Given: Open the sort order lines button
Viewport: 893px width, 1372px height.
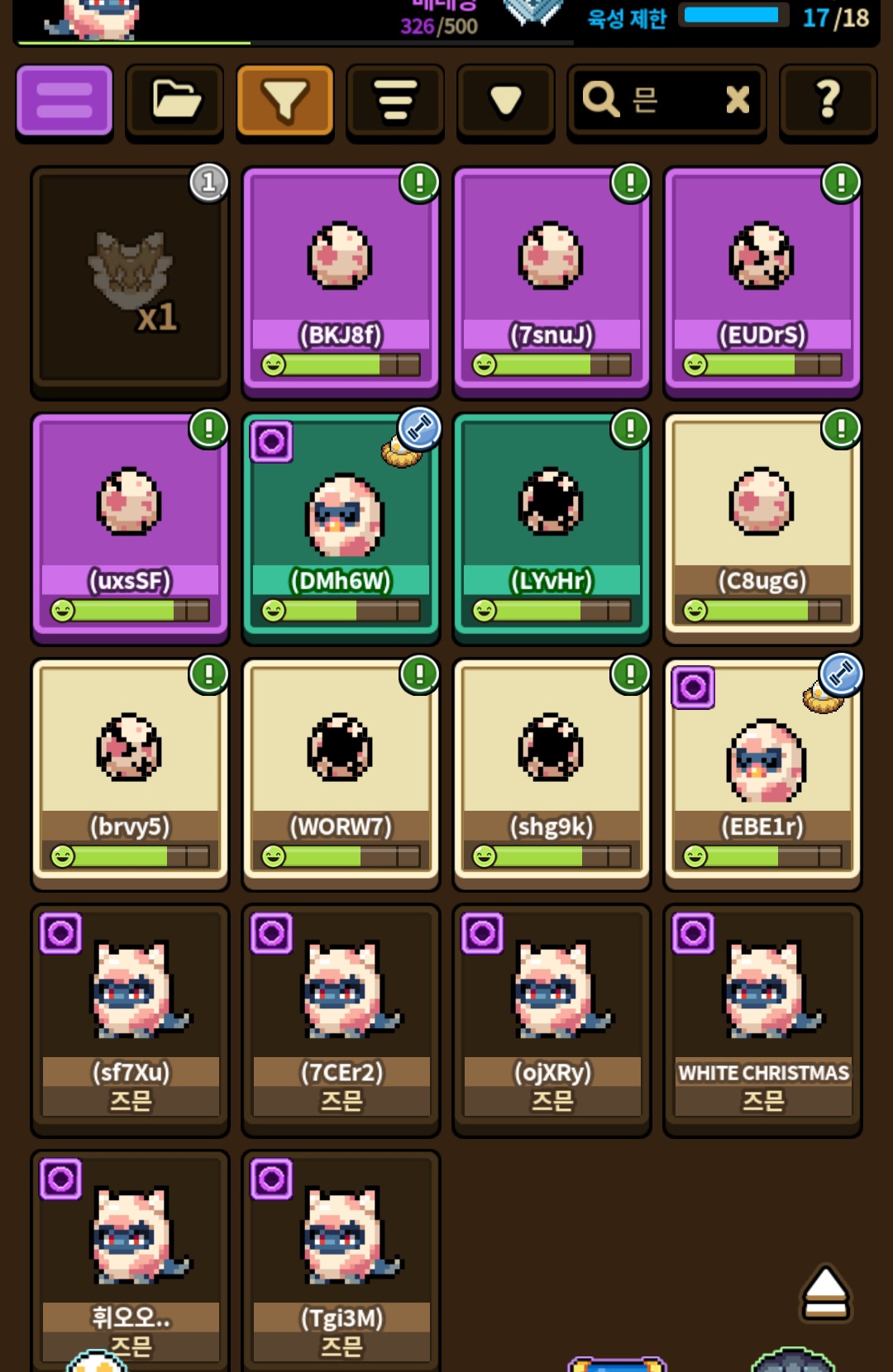Looking at the screenshot, I should click(x=396, y=100).
